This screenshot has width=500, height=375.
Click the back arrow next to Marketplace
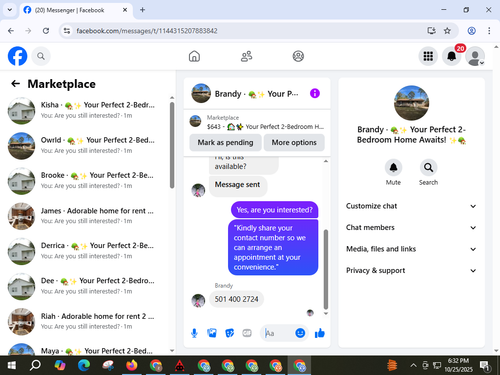coord(15,84)
